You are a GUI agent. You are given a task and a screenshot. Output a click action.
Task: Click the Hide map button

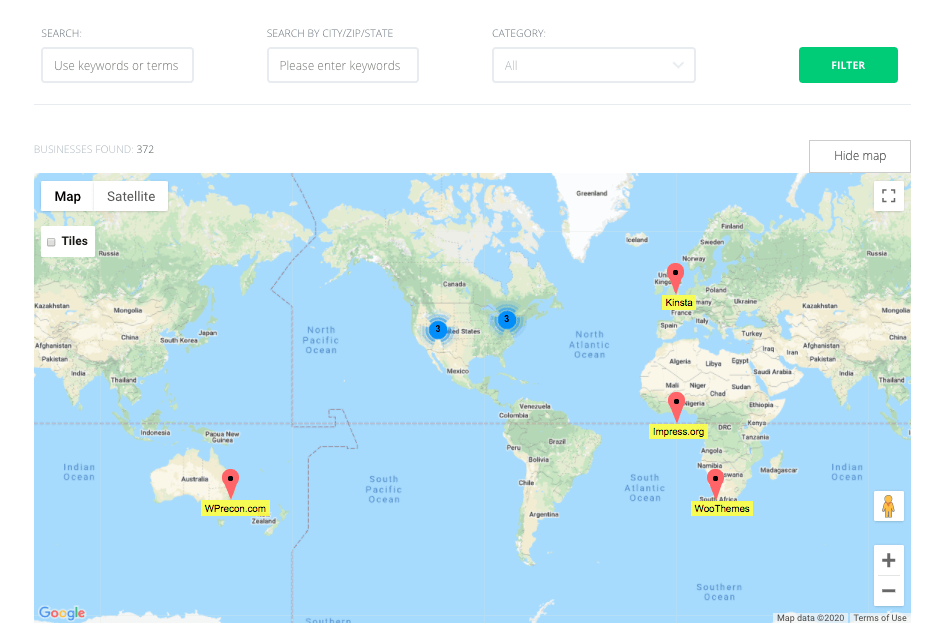[859, 156]
